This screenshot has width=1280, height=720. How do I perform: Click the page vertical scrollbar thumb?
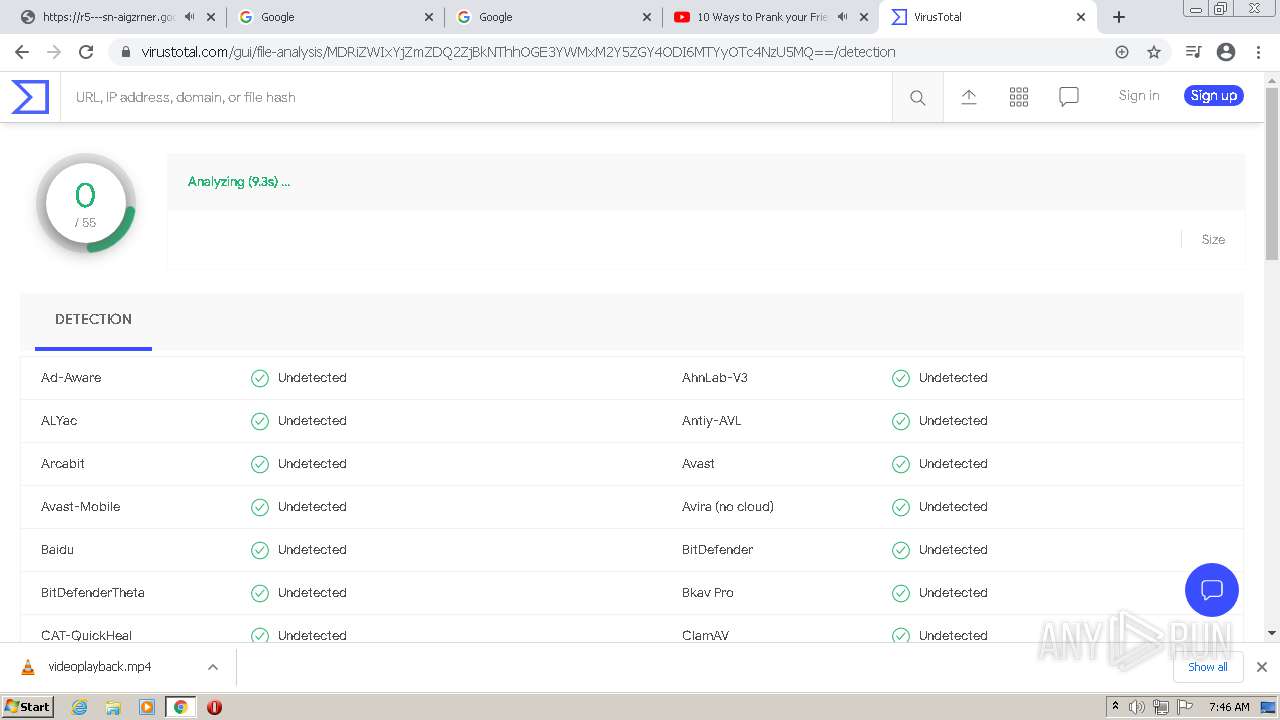[x=1272, y=174]
